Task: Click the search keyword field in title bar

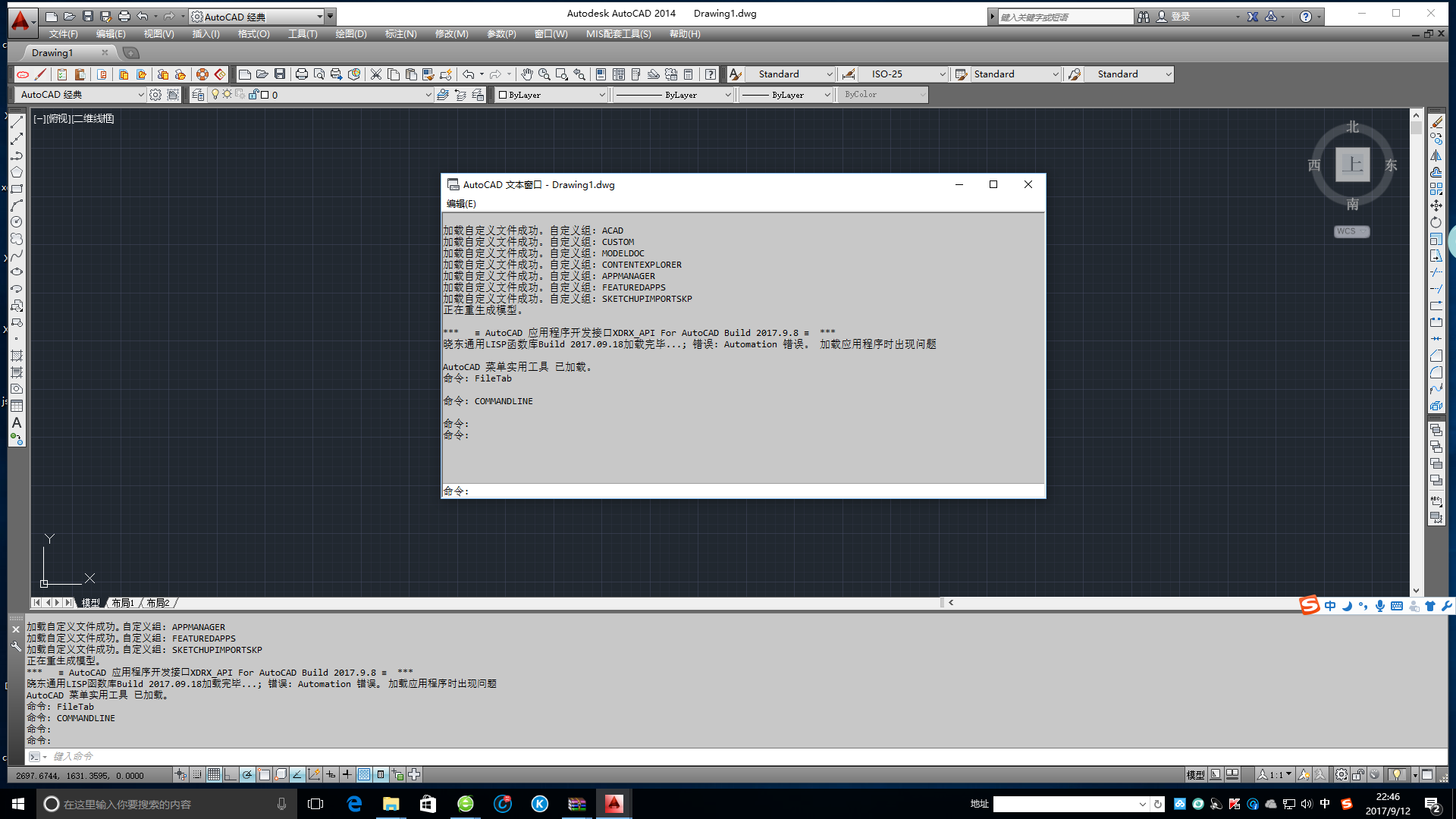Action: coord(1065,17)
